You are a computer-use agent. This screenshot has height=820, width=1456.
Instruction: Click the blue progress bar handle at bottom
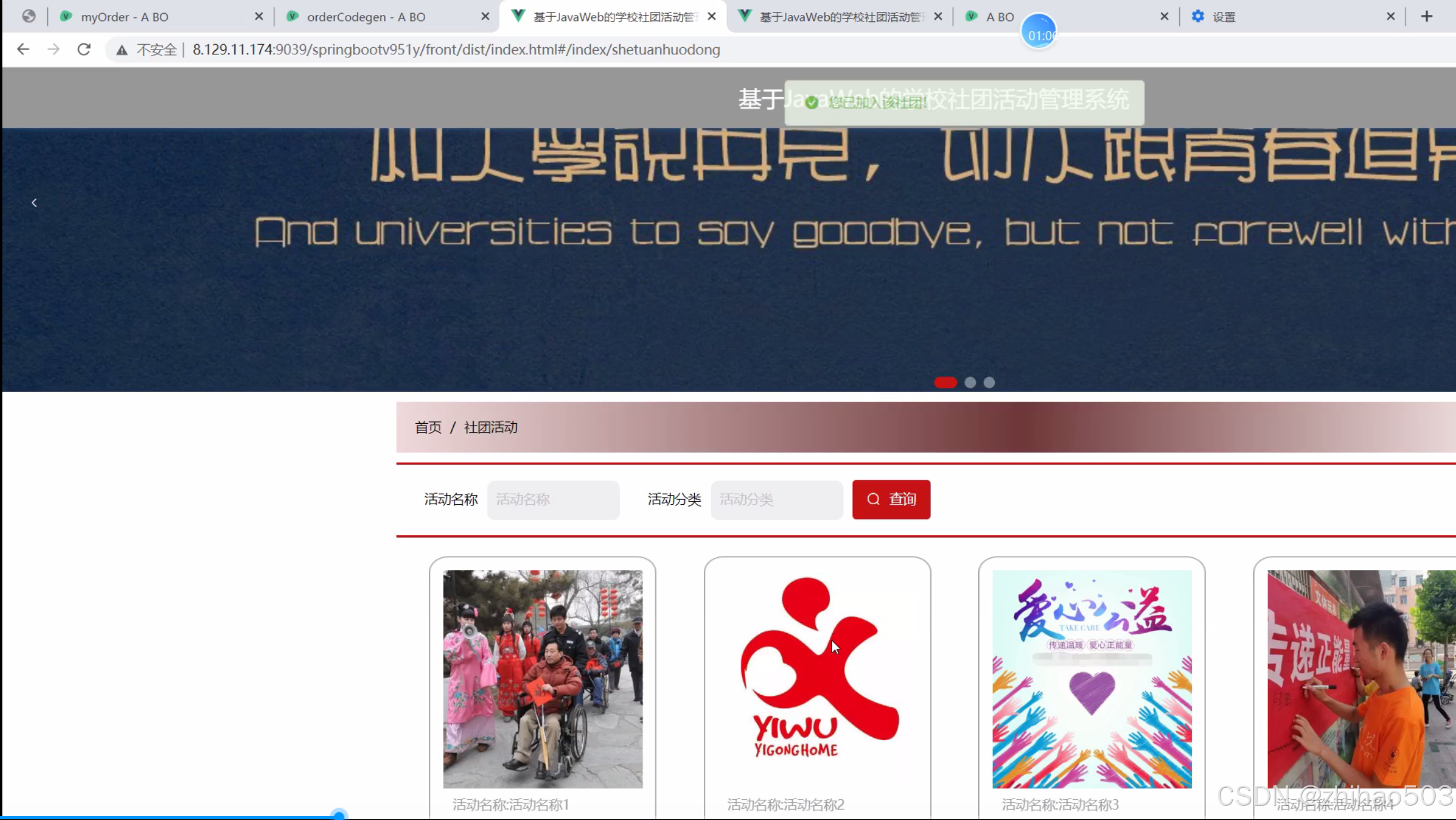point(339,815)
